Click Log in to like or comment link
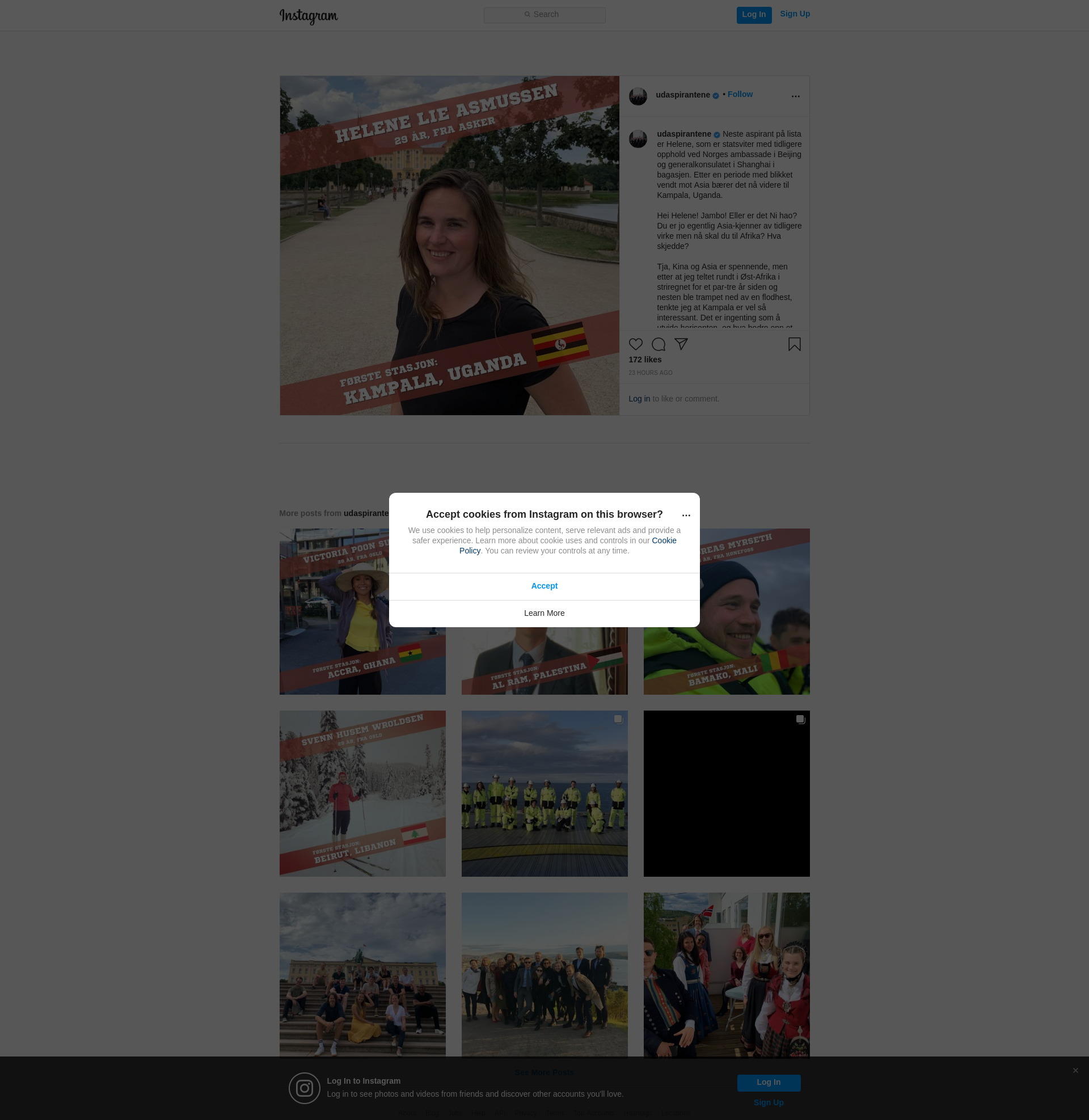Screen dimensions: 1089x1120 click(x=639, y=399)
